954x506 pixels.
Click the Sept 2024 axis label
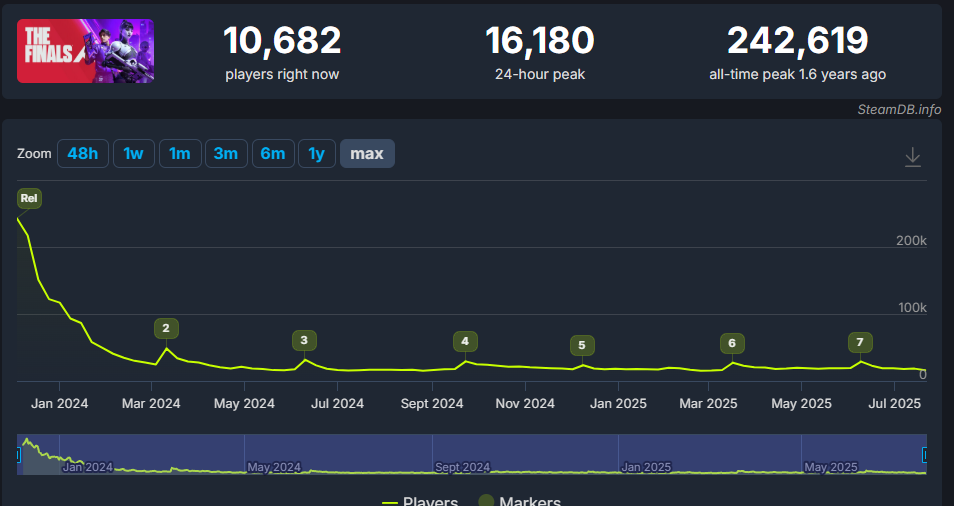point(432,403)
